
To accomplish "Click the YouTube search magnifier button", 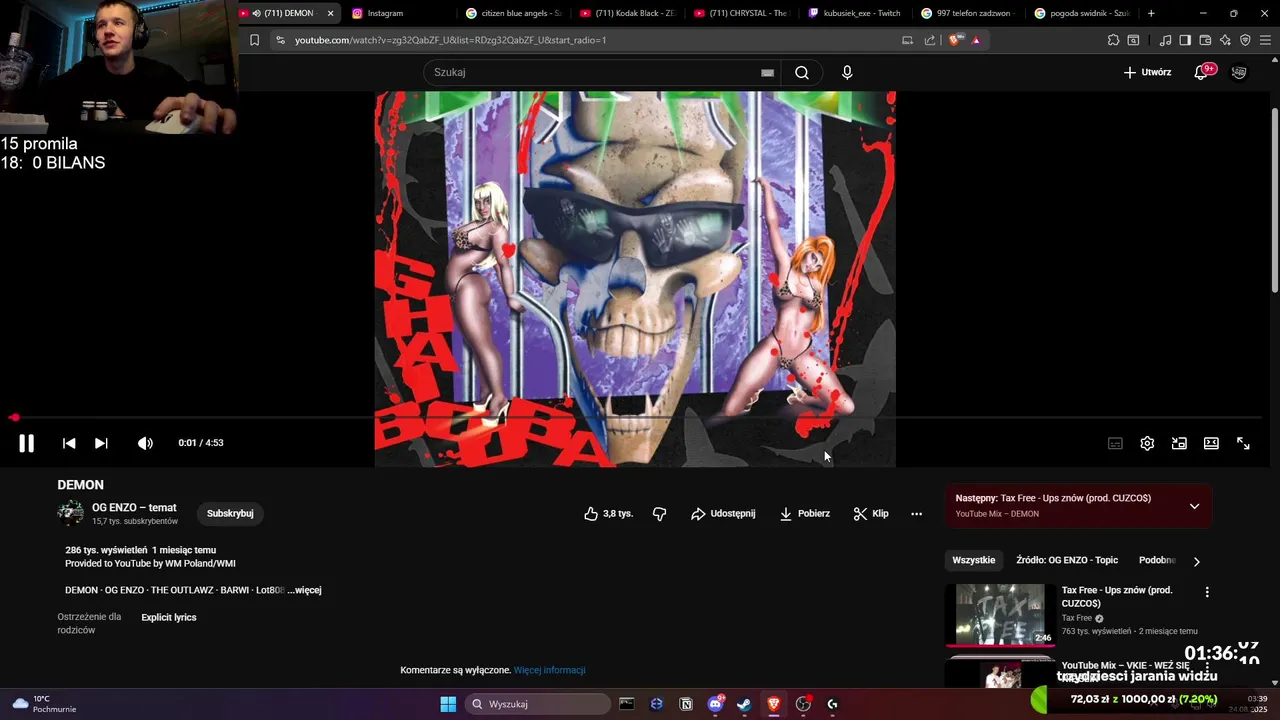I will point(802,72).
